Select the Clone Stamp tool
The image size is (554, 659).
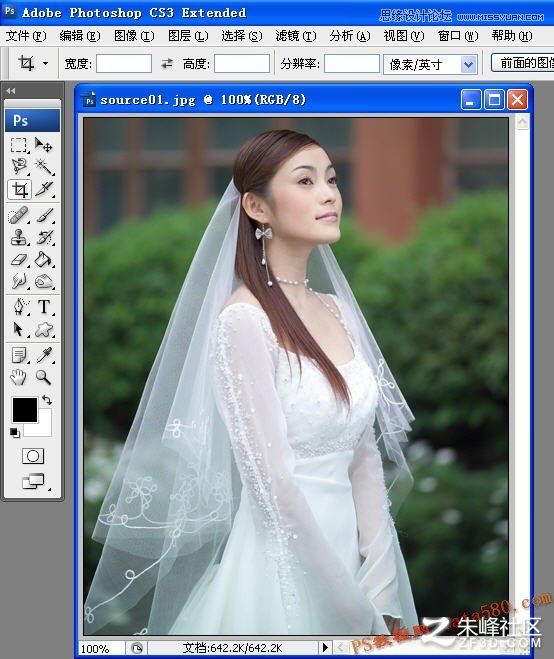(19, 237)
